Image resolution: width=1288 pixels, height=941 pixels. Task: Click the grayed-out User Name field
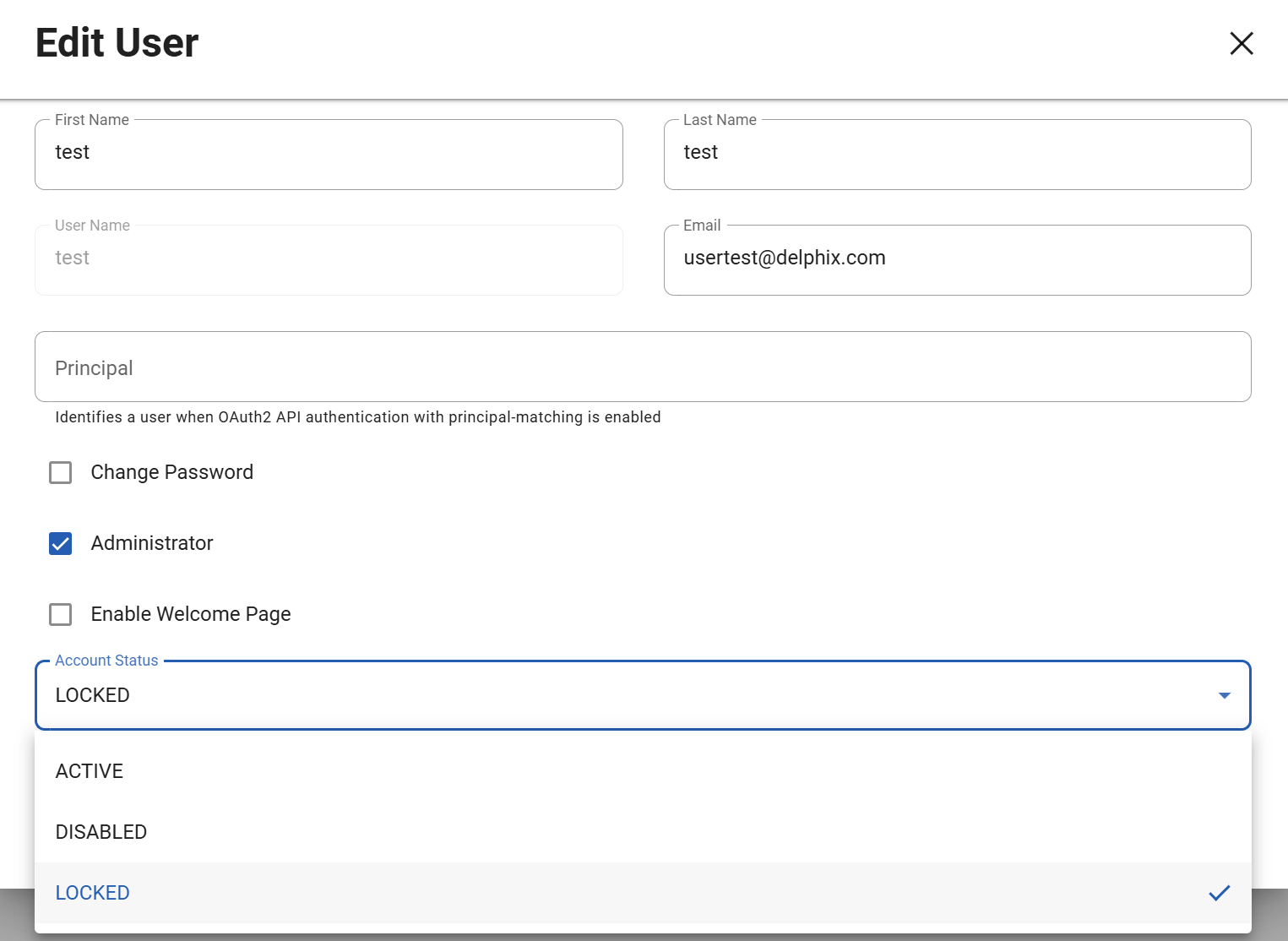(329, 259)
